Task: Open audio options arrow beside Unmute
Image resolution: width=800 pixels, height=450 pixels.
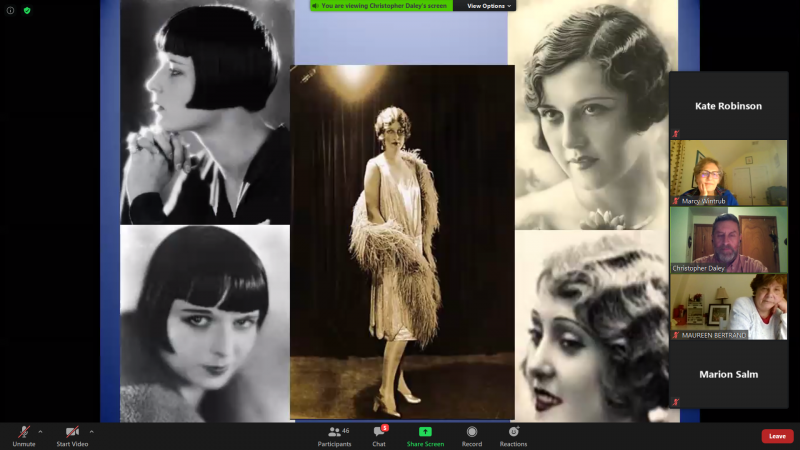Action: (40, 432)
